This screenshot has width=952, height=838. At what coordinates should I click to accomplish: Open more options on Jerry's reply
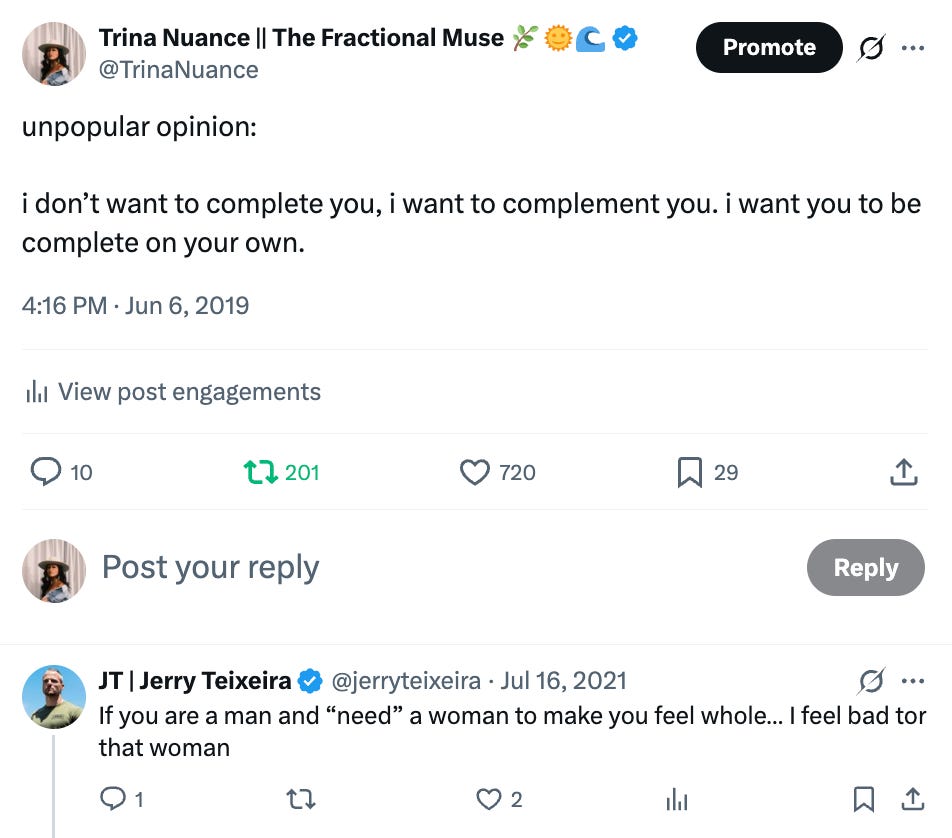913,681
